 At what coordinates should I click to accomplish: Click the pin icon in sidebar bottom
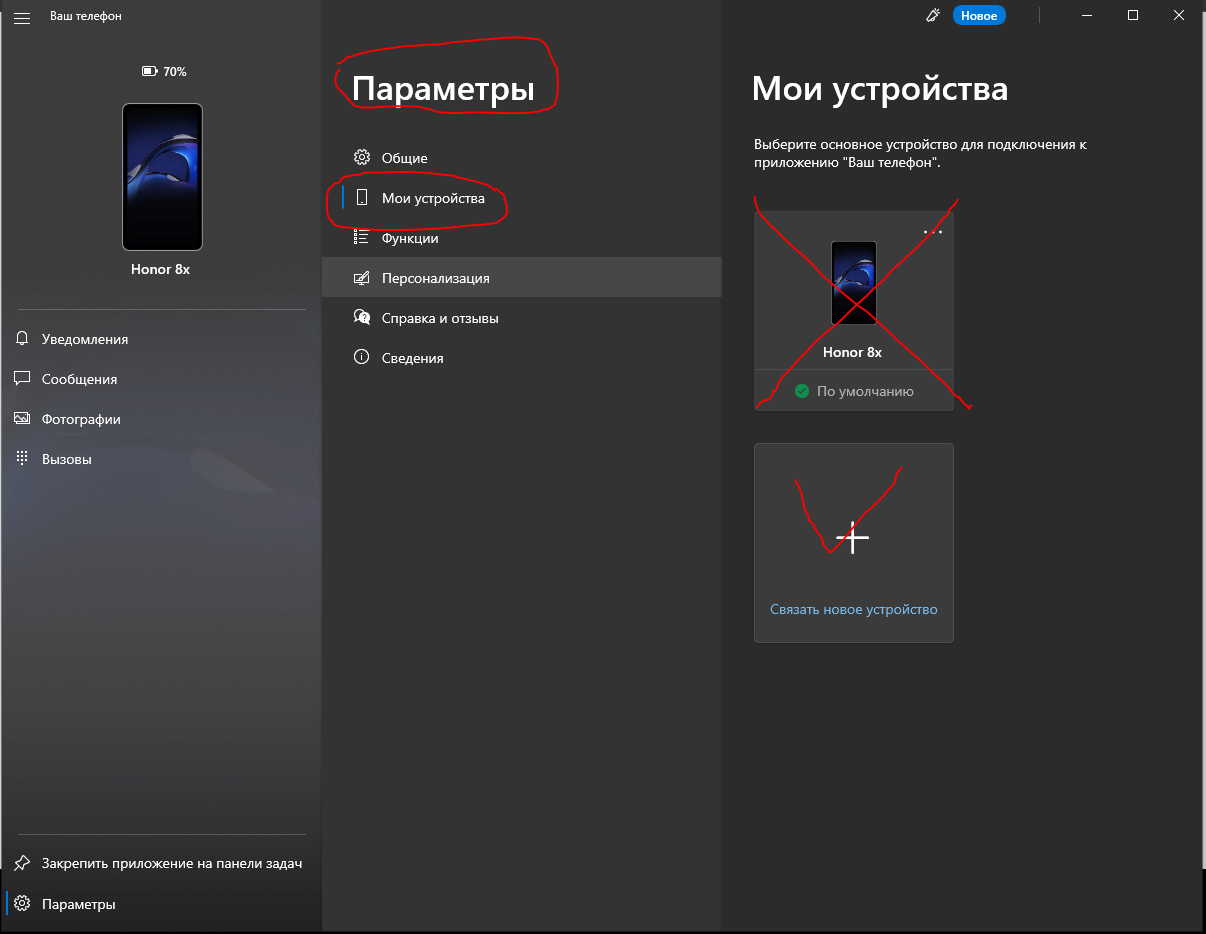(22, 863)
